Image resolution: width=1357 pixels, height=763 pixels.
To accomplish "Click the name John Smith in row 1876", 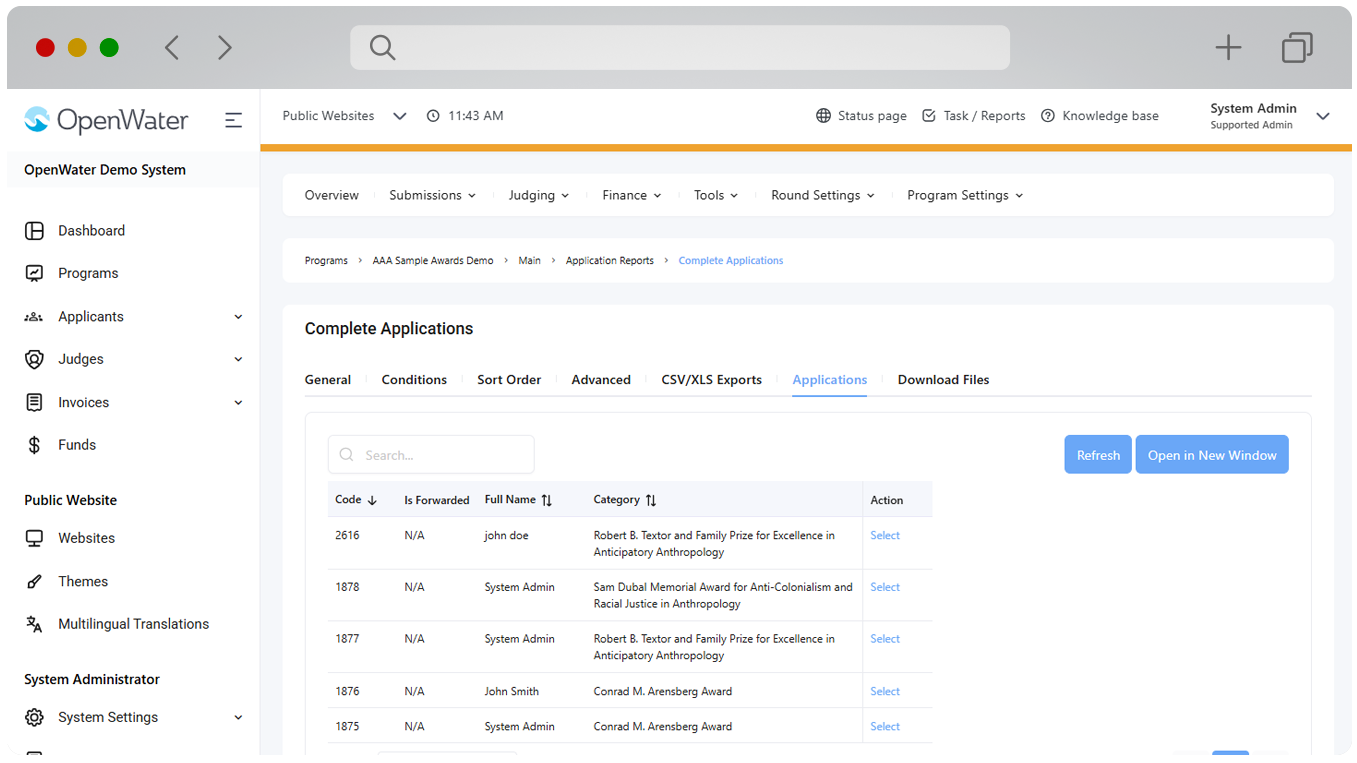I will click(x=512, y=692).
